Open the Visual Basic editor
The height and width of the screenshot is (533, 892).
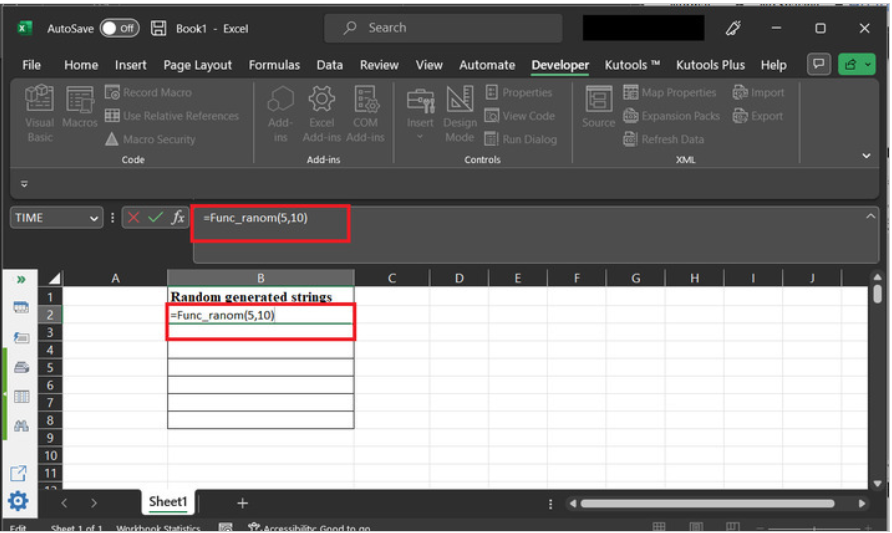pyautogui.click(x=39, y=113)
